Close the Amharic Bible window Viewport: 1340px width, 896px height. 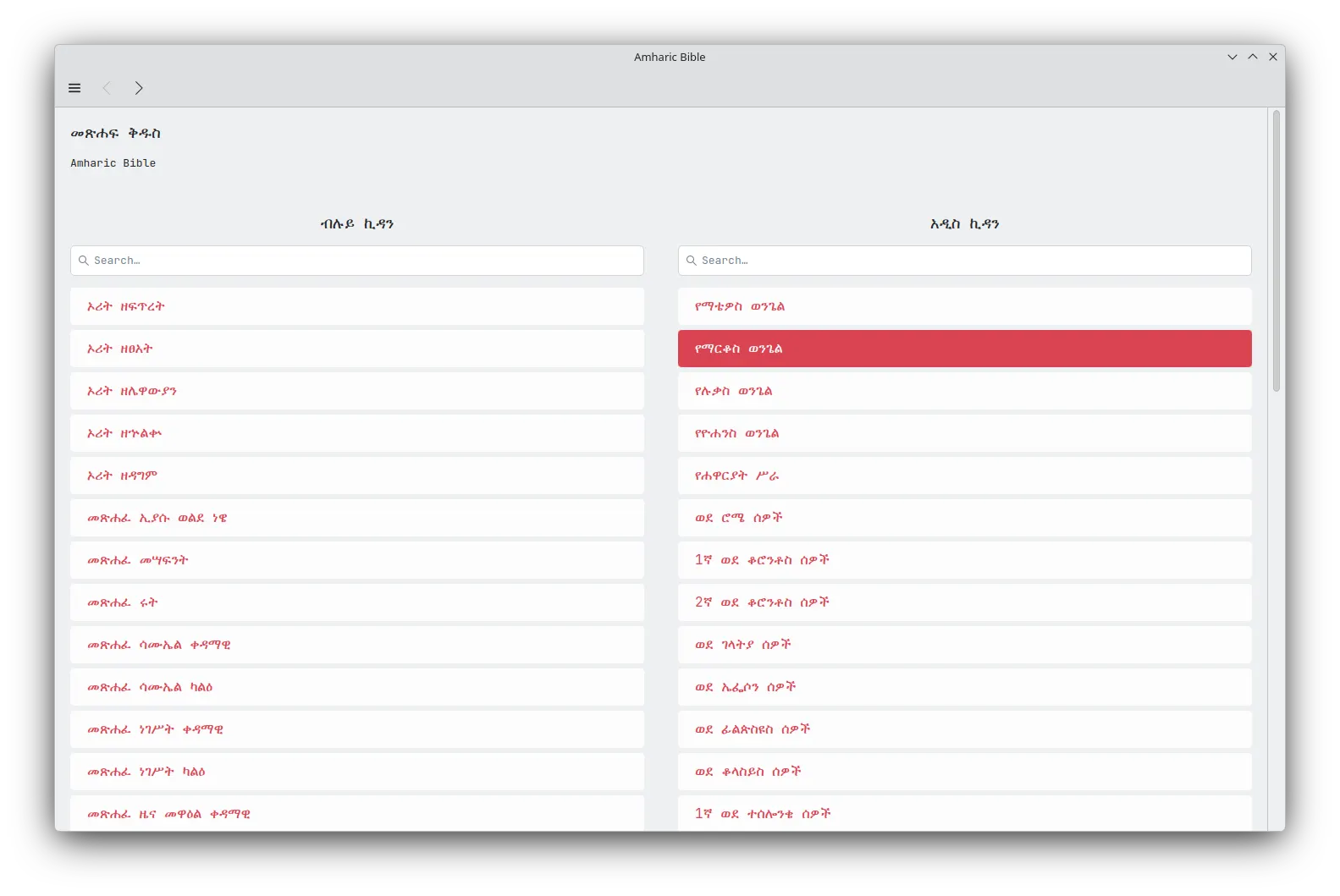[x=1273, y=57]
